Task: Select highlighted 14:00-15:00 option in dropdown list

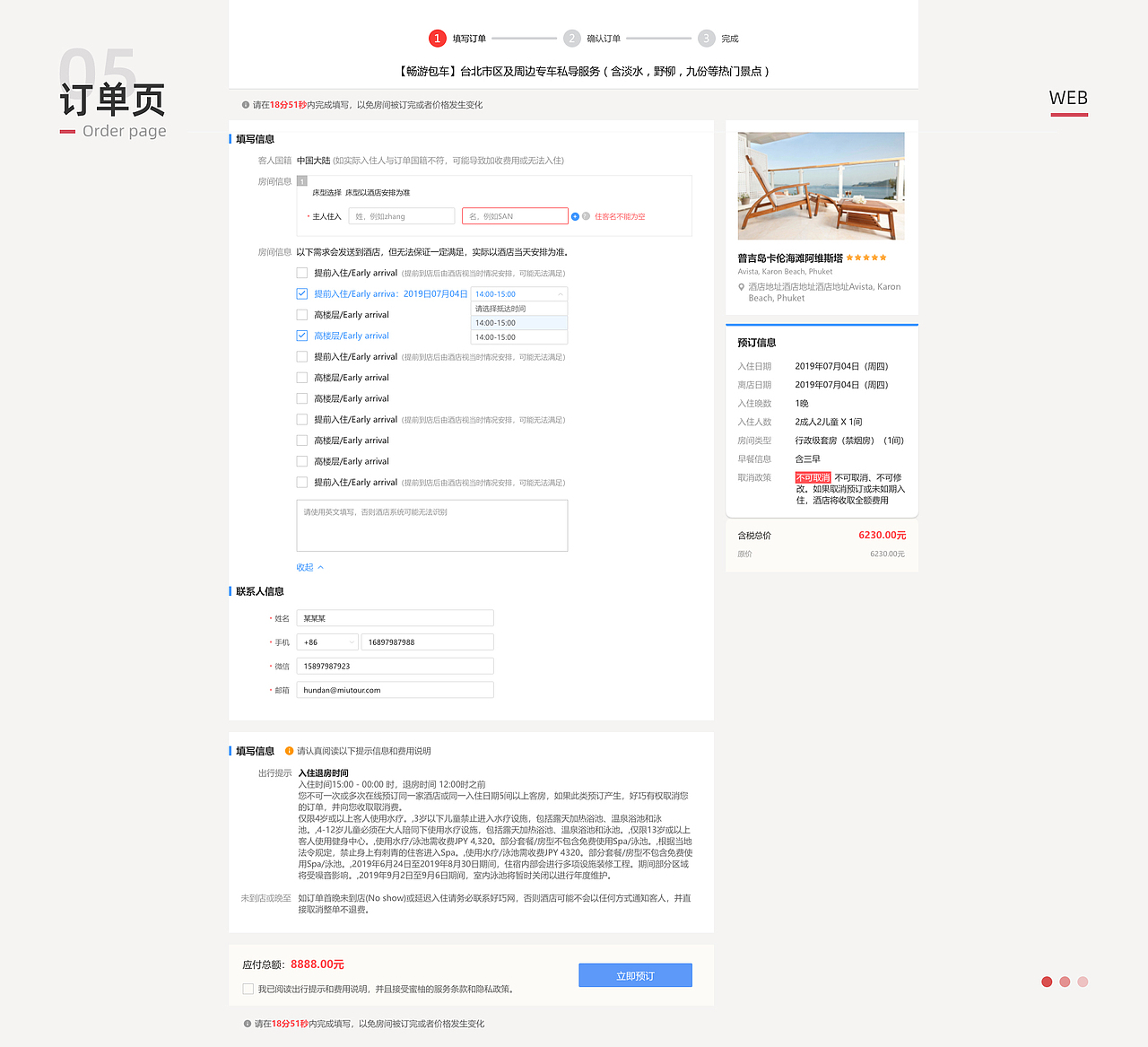Action: point(519,323)
